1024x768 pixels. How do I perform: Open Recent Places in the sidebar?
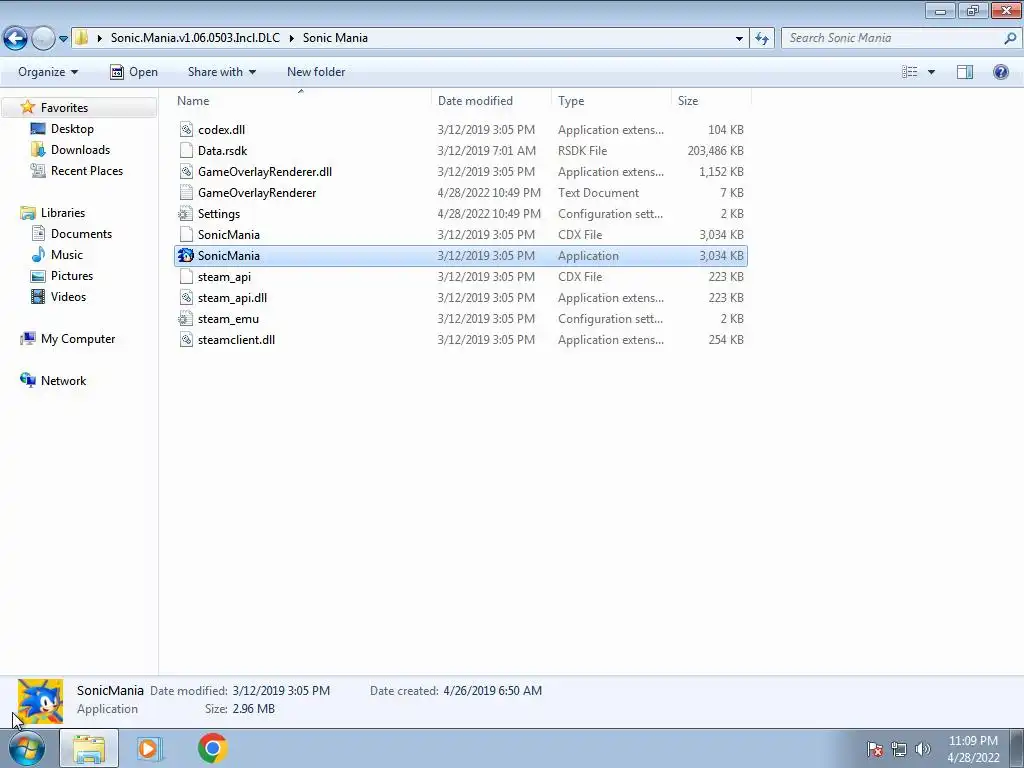point(87,170)
